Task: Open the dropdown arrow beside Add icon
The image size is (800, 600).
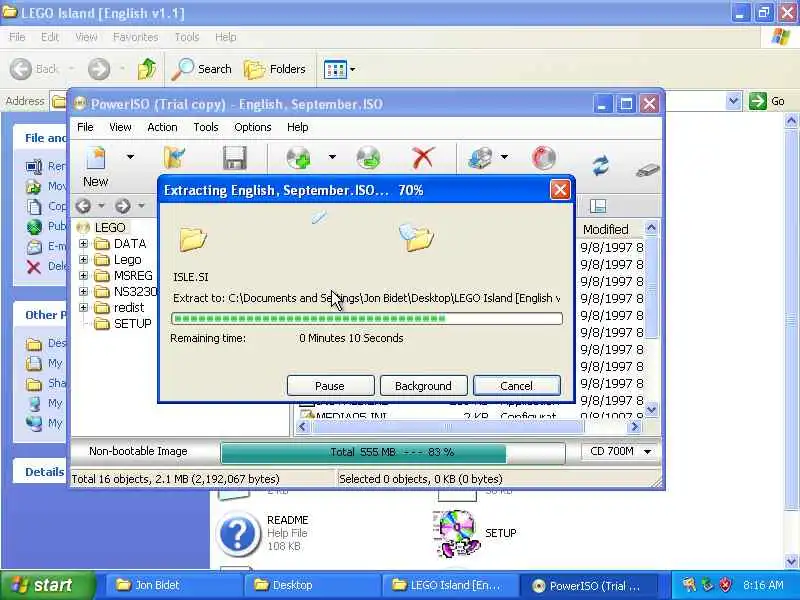Action: (x=332, y=157)
